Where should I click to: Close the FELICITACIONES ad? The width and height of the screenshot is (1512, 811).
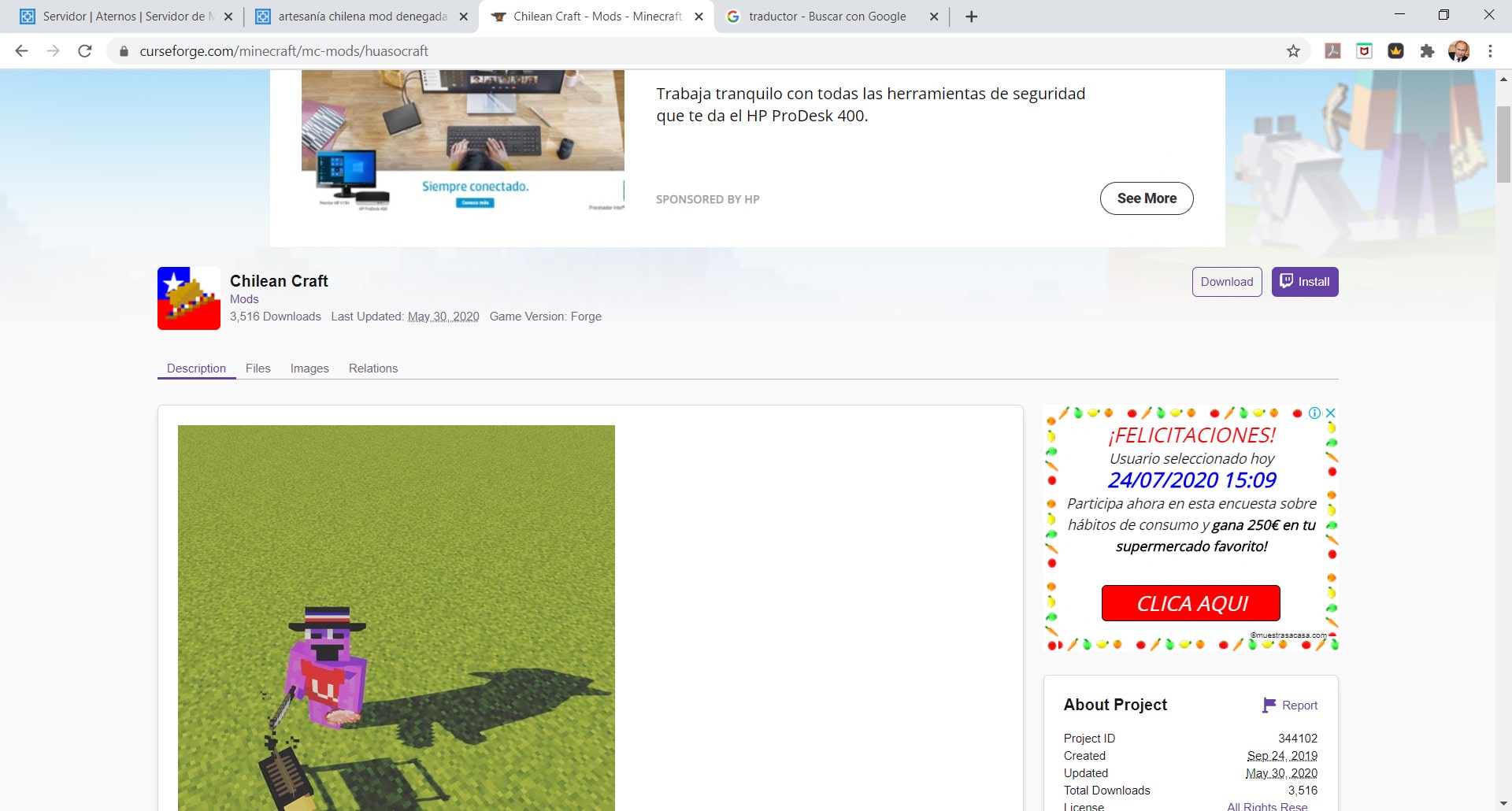tap(1331, 413)
